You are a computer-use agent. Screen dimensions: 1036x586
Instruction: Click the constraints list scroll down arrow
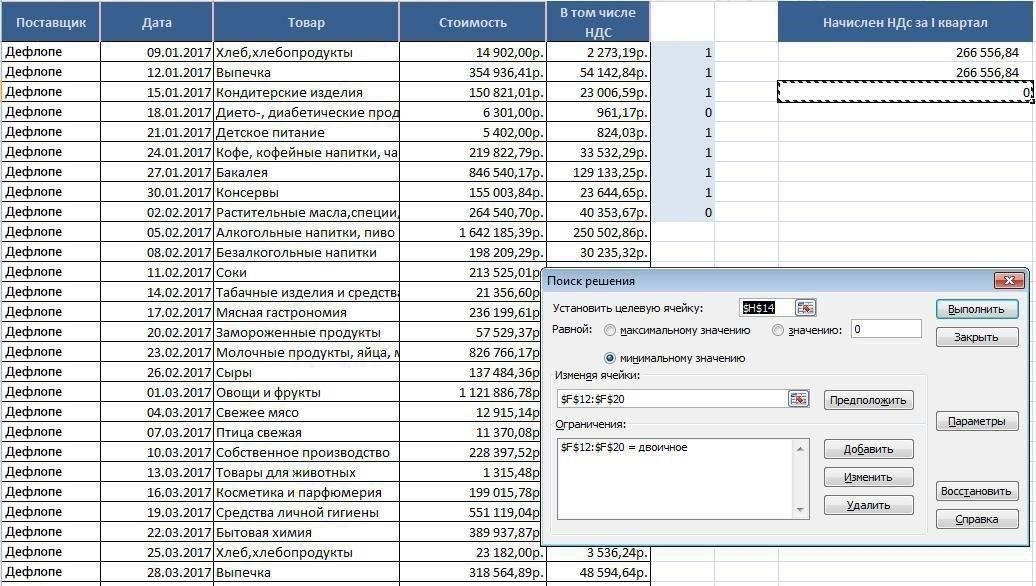tap(800, 509)
